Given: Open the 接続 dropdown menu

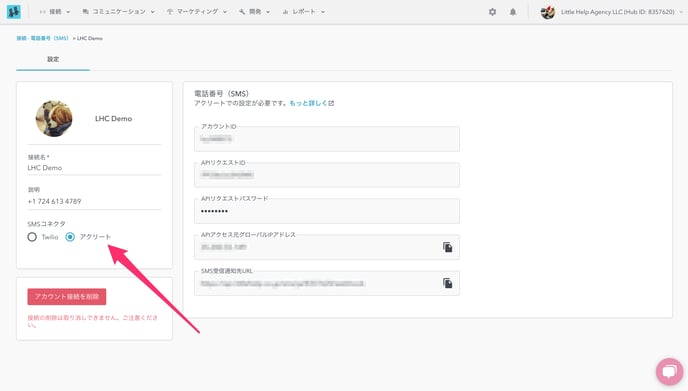Looking at the screenshot, I should (55, 12).
